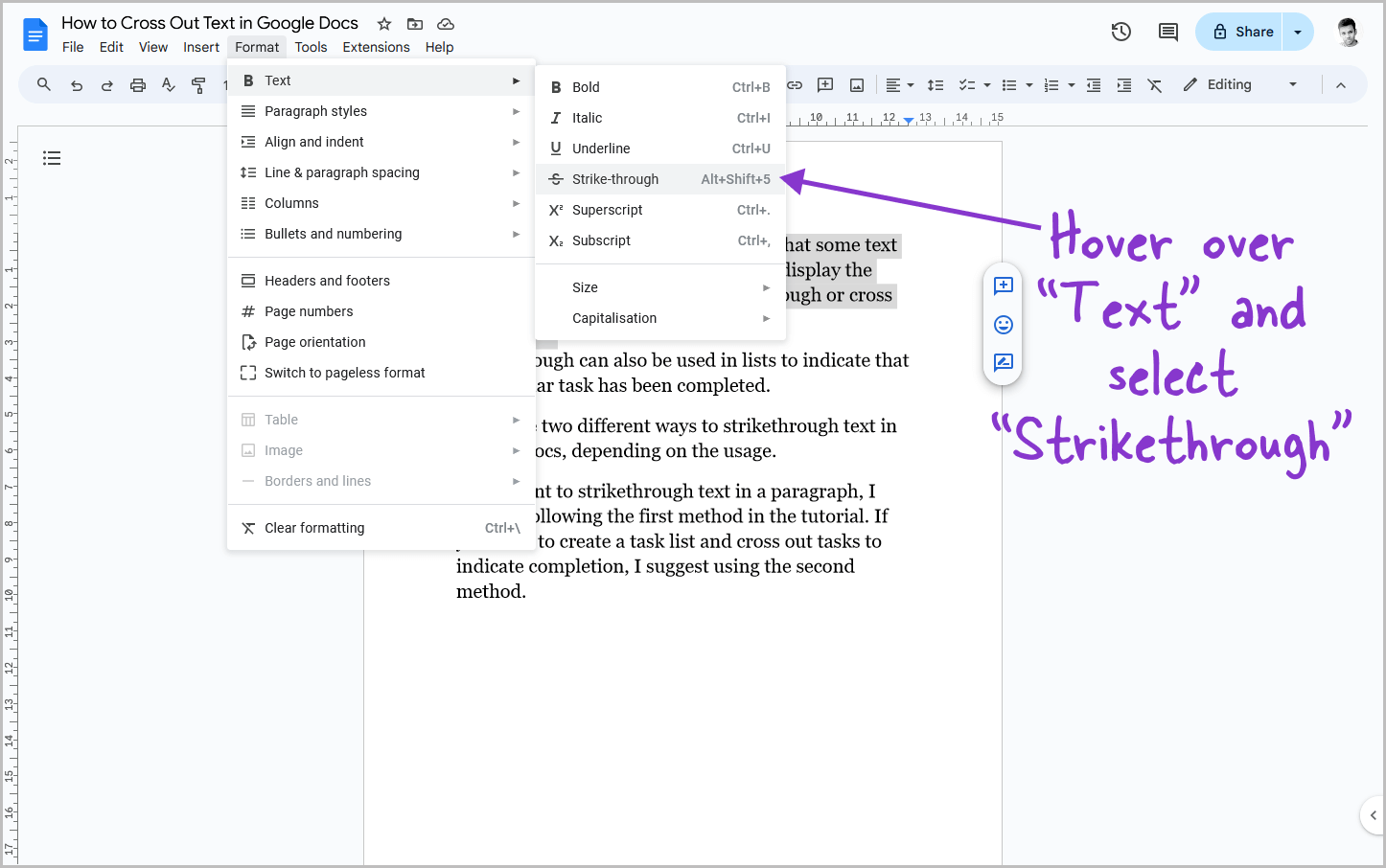The width and height of the screenshot is (1386, 868).
Task: Open the Extensions menu
Action: tap(376, 47)
